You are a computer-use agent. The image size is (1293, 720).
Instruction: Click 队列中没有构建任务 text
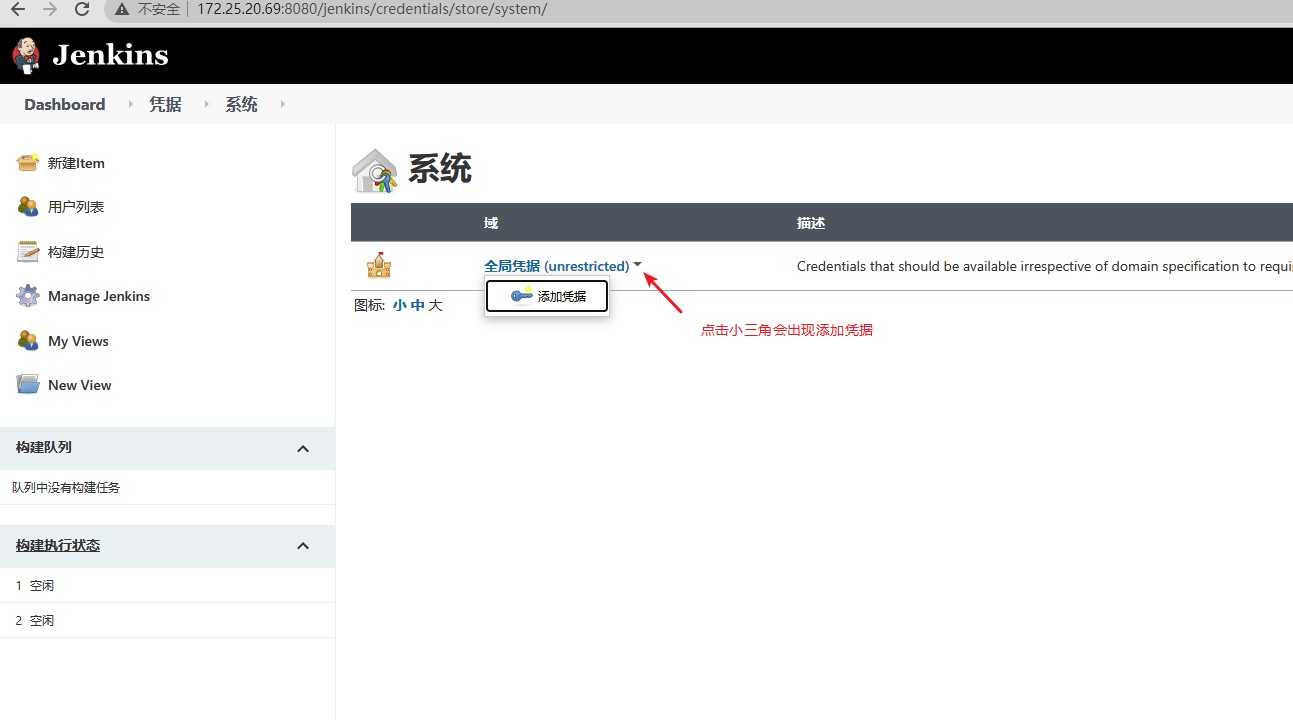[66, 488]
